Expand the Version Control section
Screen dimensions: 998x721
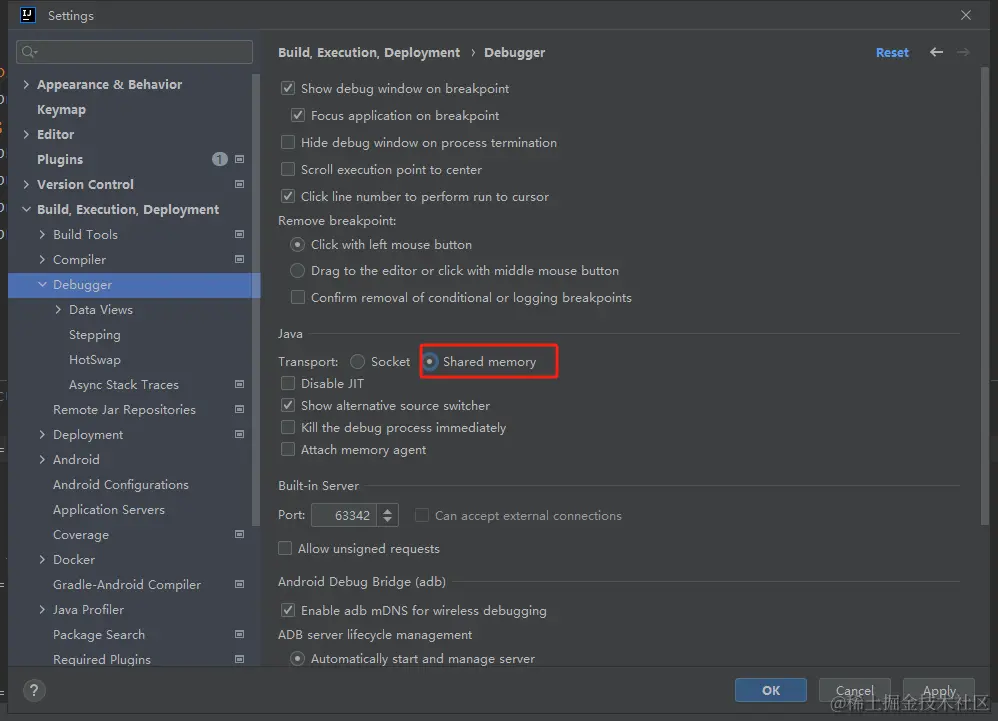point(26,184)
